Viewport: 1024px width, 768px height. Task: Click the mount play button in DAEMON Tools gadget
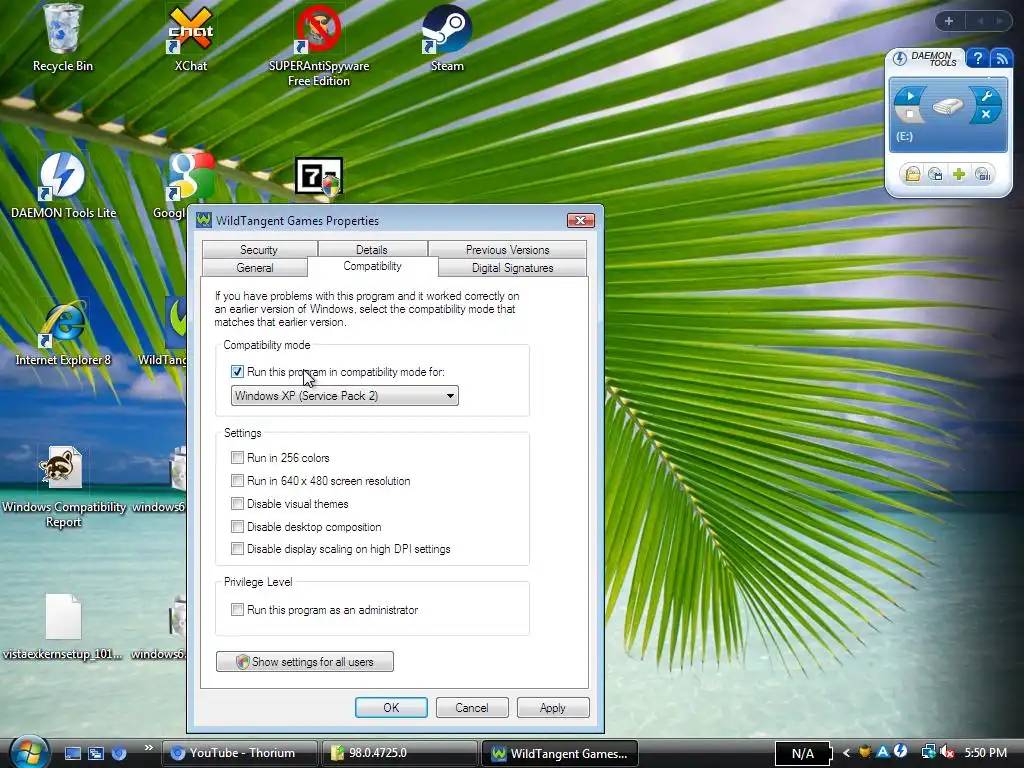click(910, 96)
